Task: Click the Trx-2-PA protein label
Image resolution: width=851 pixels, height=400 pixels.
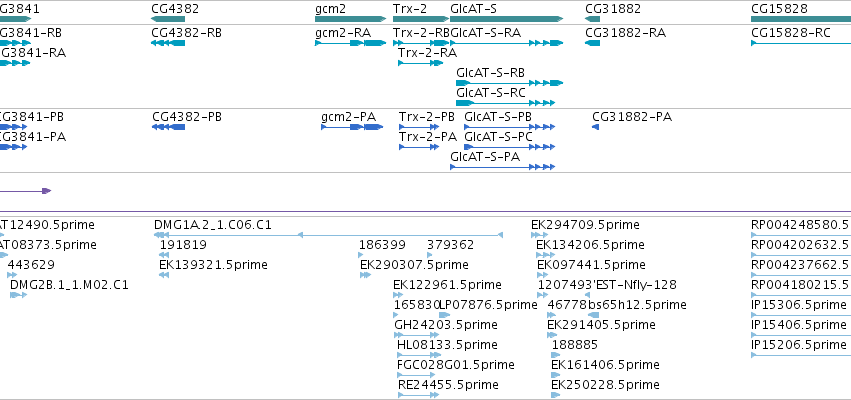Action: pos(427,137)
